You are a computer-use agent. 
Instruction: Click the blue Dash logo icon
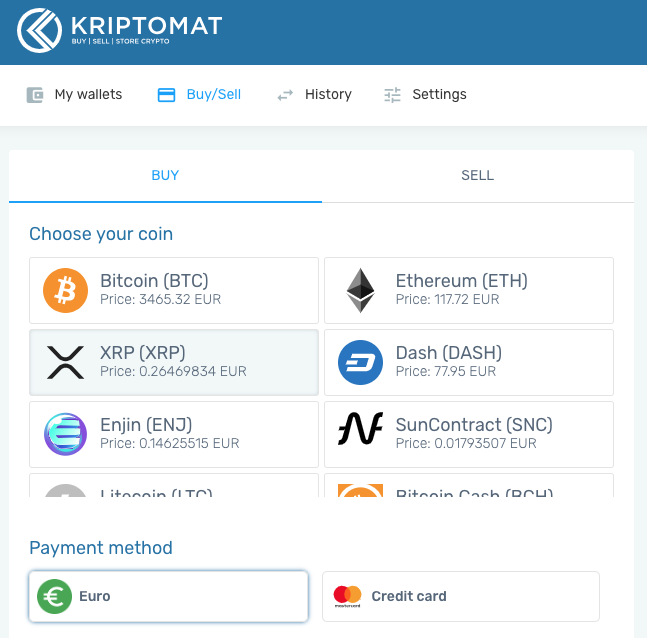coord(361,362)
